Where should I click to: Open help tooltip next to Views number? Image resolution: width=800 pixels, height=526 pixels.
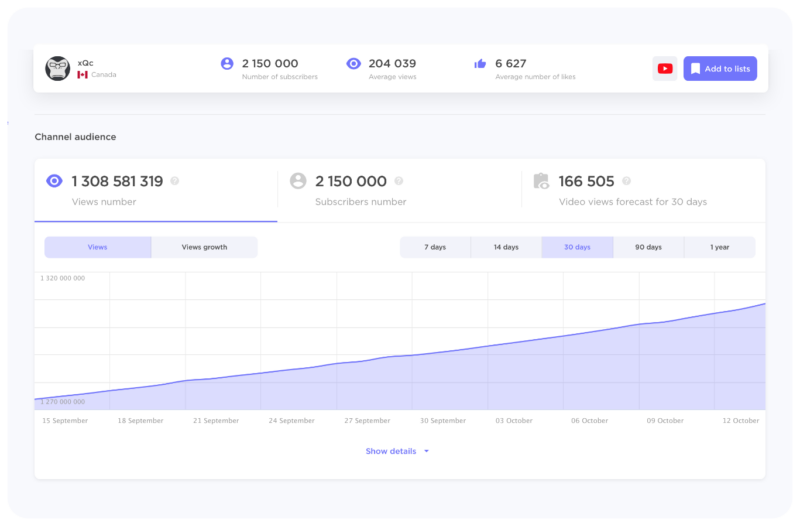click(174, 181)
